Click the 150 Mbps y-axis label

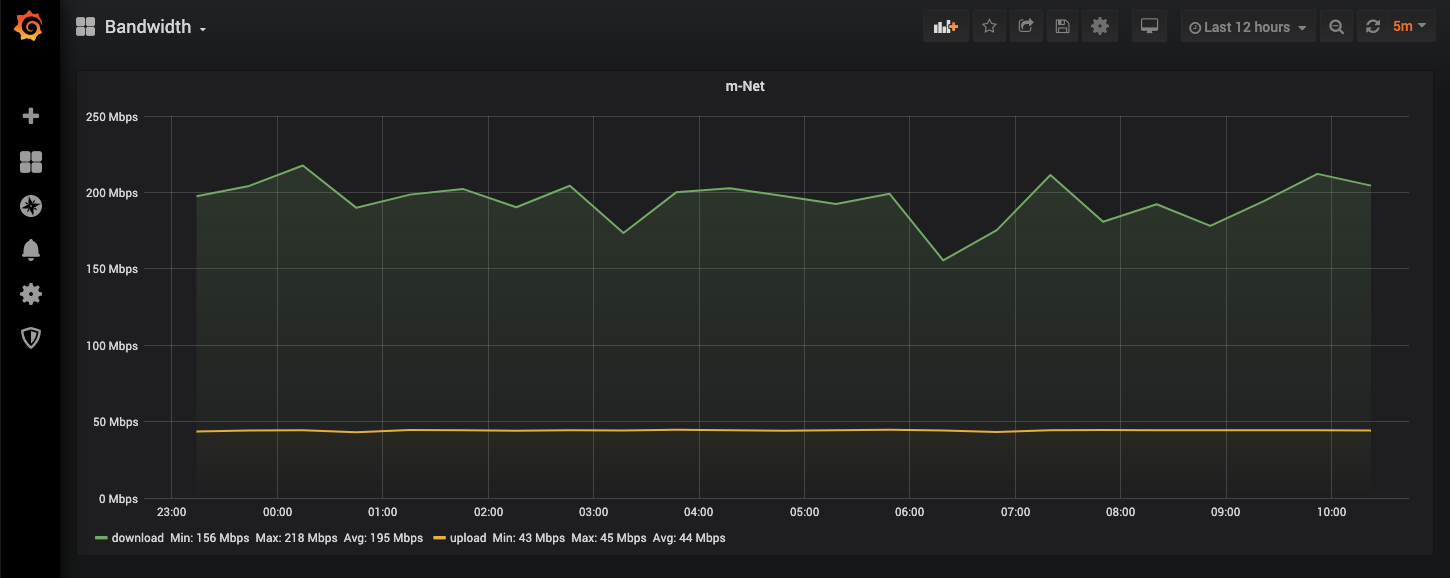point(111,269)
